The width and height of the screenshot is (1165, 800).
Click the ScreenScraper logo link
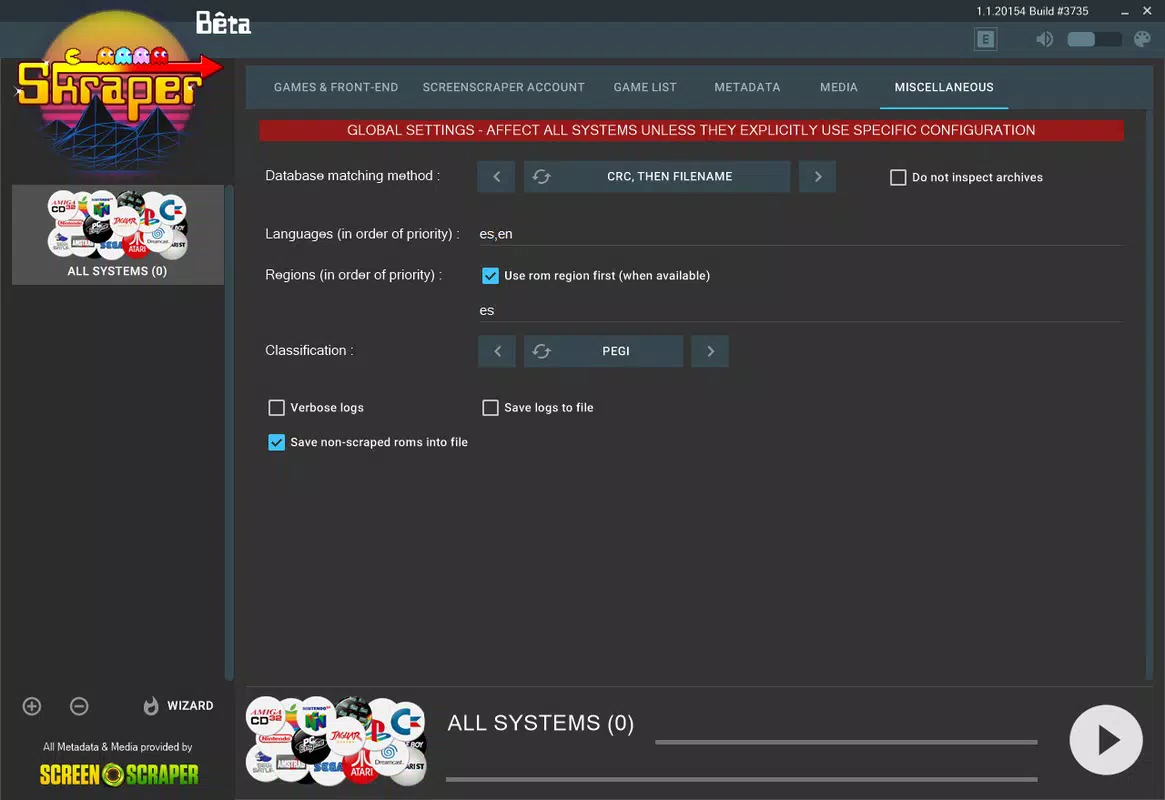point(119,775)
